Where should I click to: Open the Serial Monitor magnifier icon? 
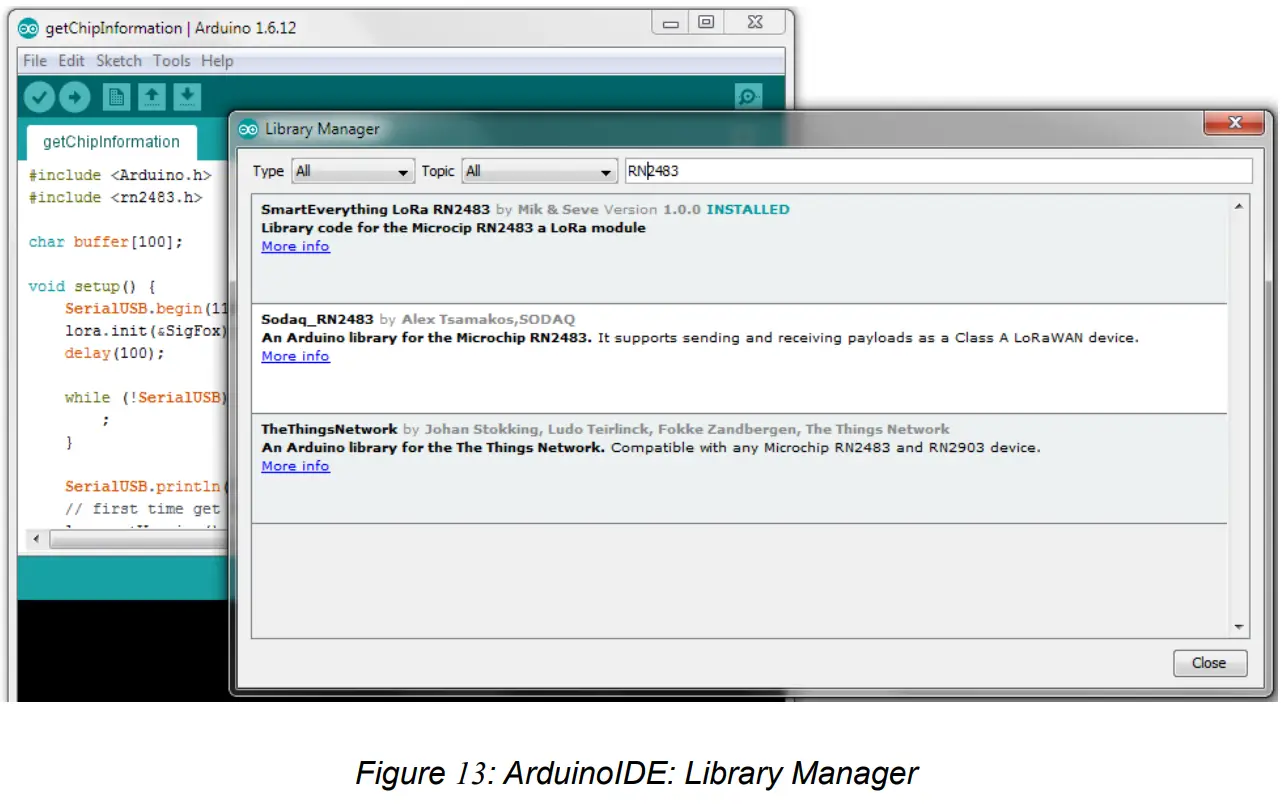tap(748, 96)
